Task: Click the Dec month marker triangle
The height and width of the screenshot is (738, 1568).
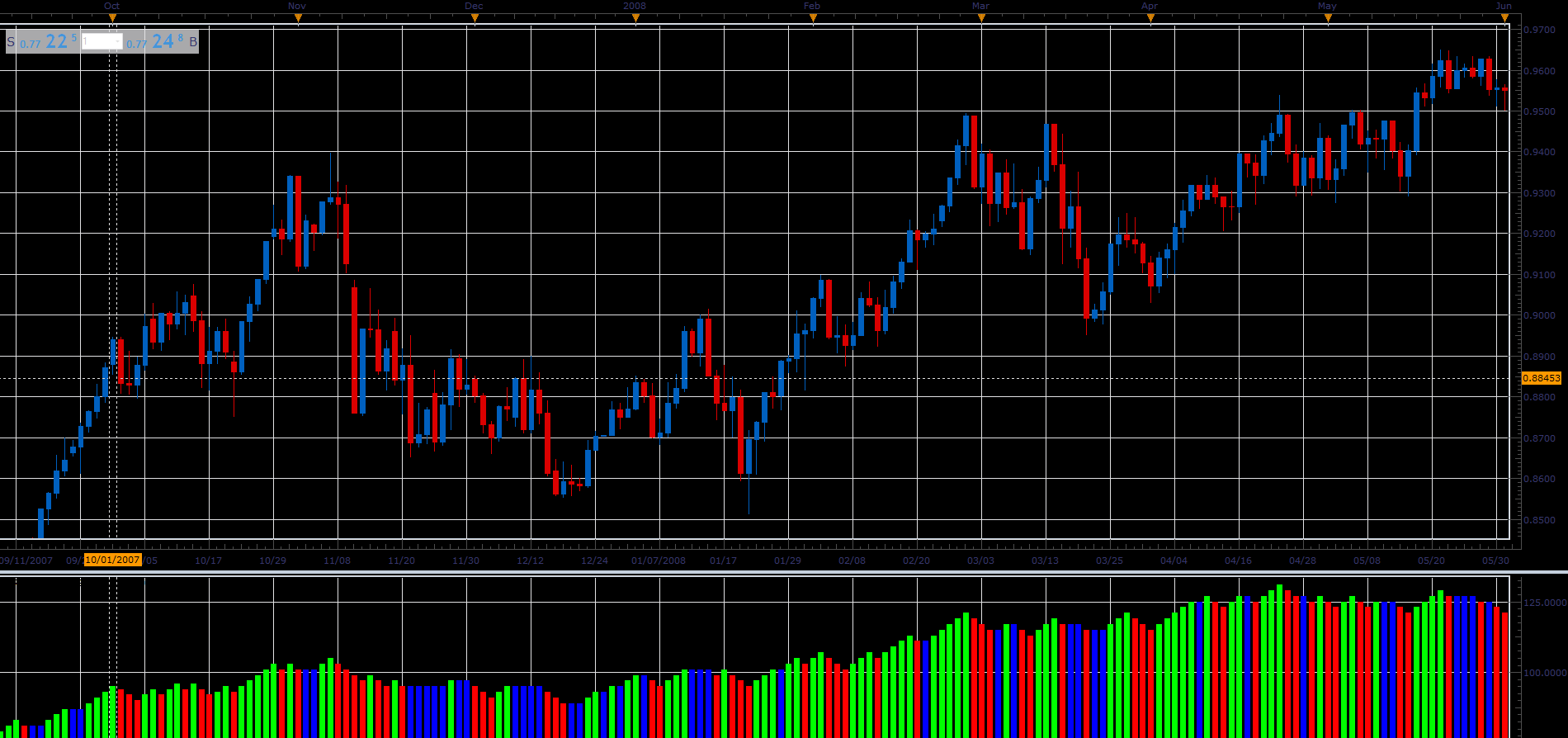Action: 475,18
